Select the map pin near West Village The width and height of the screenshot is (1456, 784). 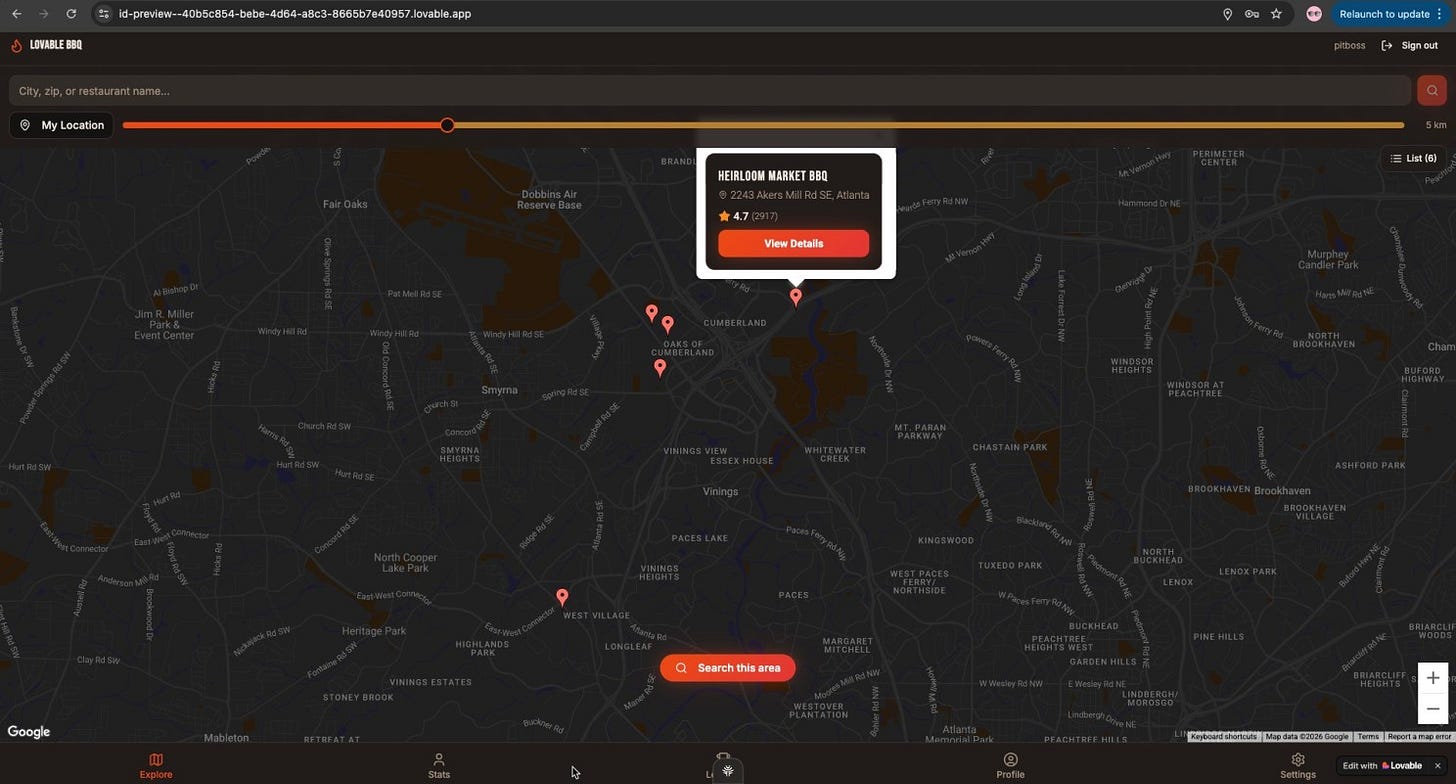point(562,597)
